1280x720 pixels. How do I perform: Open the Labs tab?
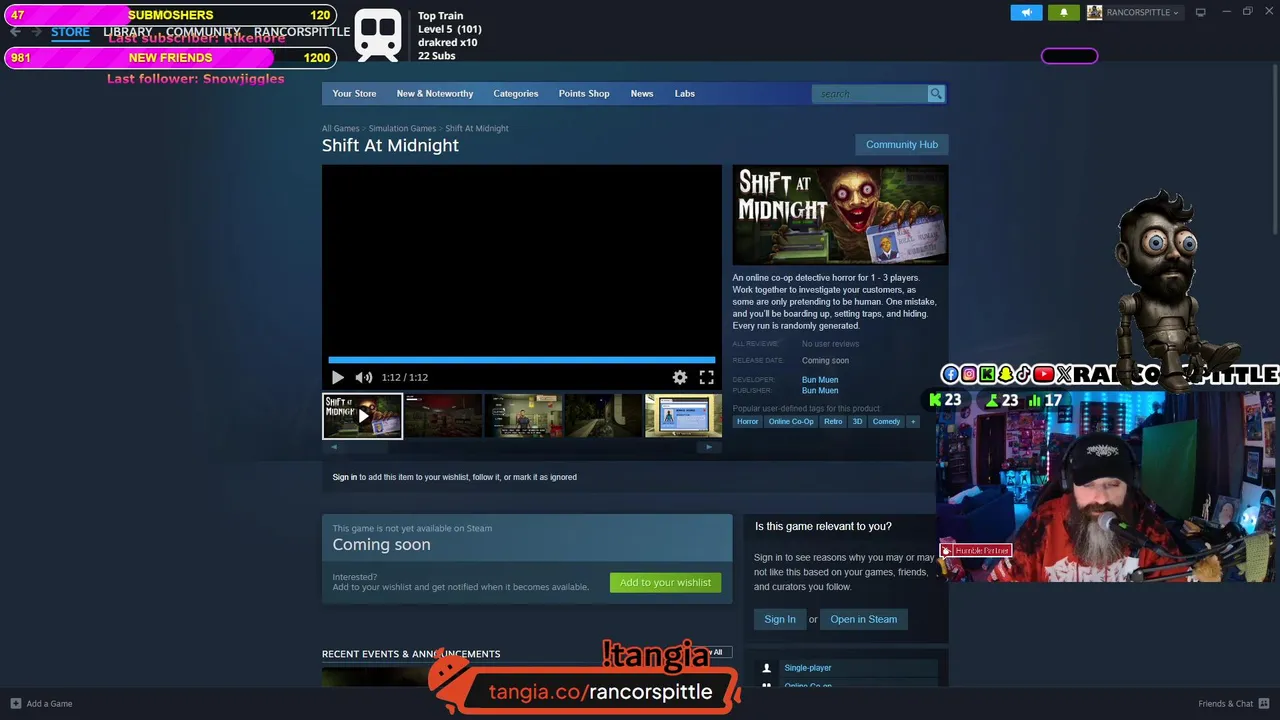coord(685,94)
